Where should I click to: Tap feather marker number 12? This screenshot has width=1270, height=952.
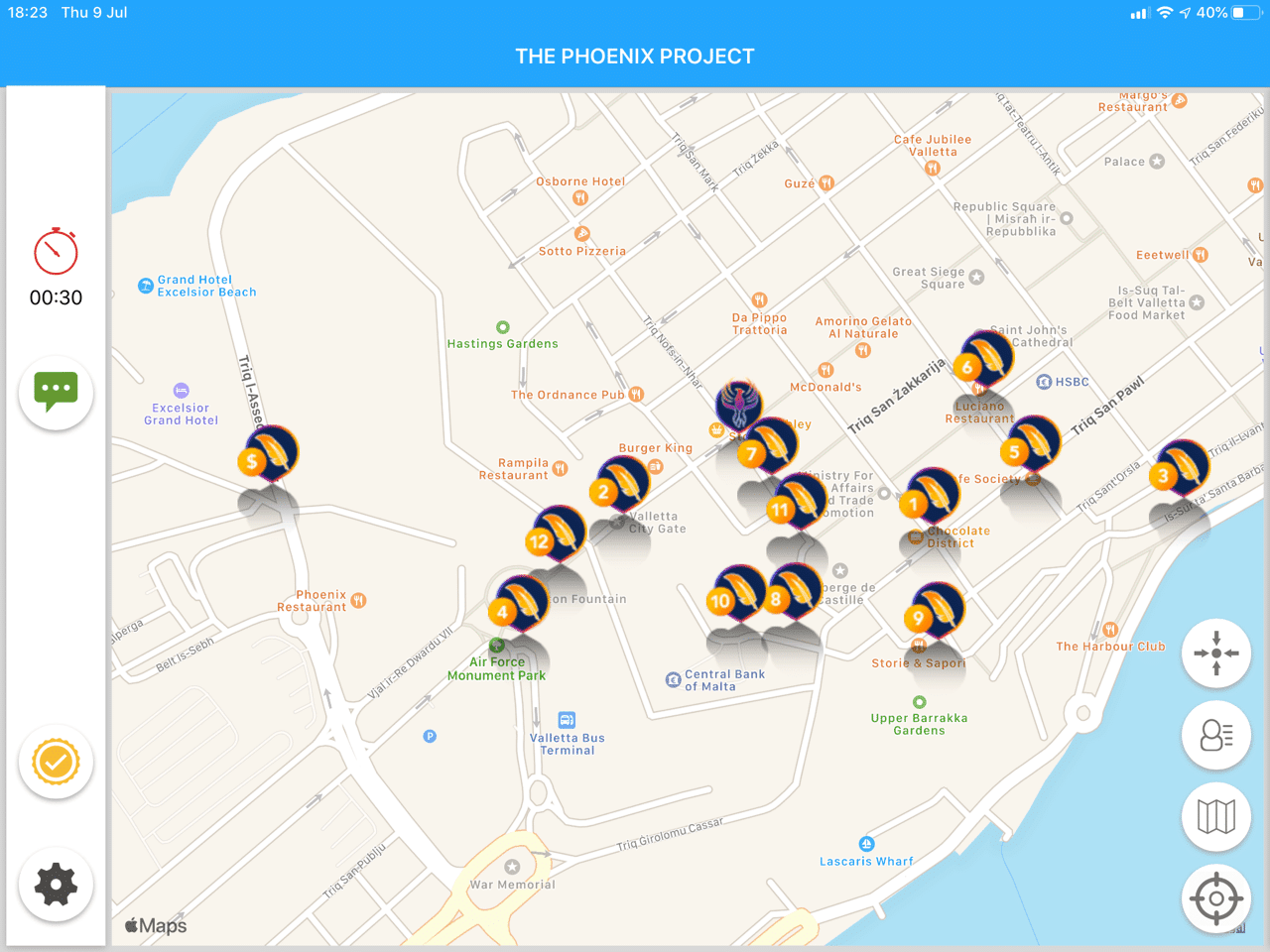[x=557, y=534]
